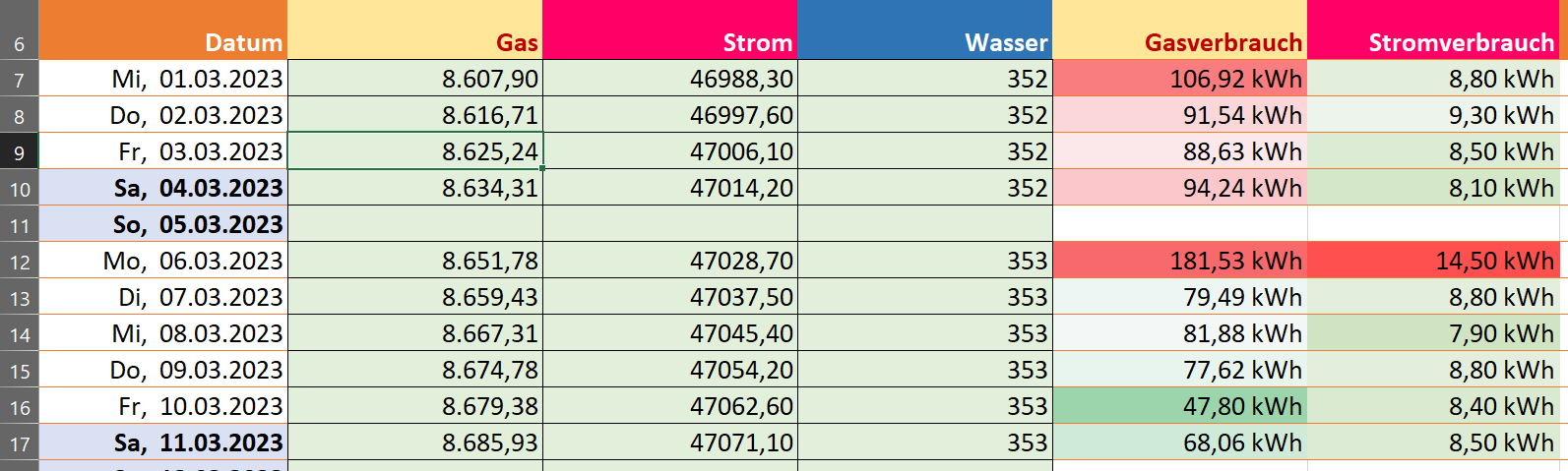Select row 7 via its row number
The image size is (1568, 471).
tap(19, 79)
